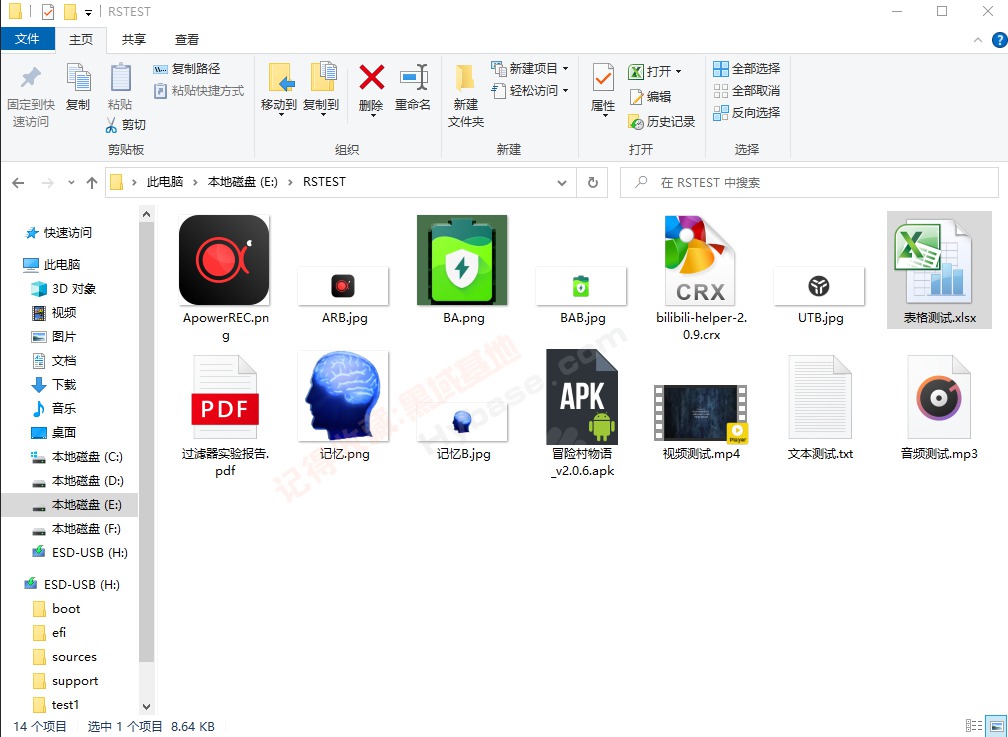Select the UTB.jpg file
Screen dimensions: 1008x737
(820, 296)
